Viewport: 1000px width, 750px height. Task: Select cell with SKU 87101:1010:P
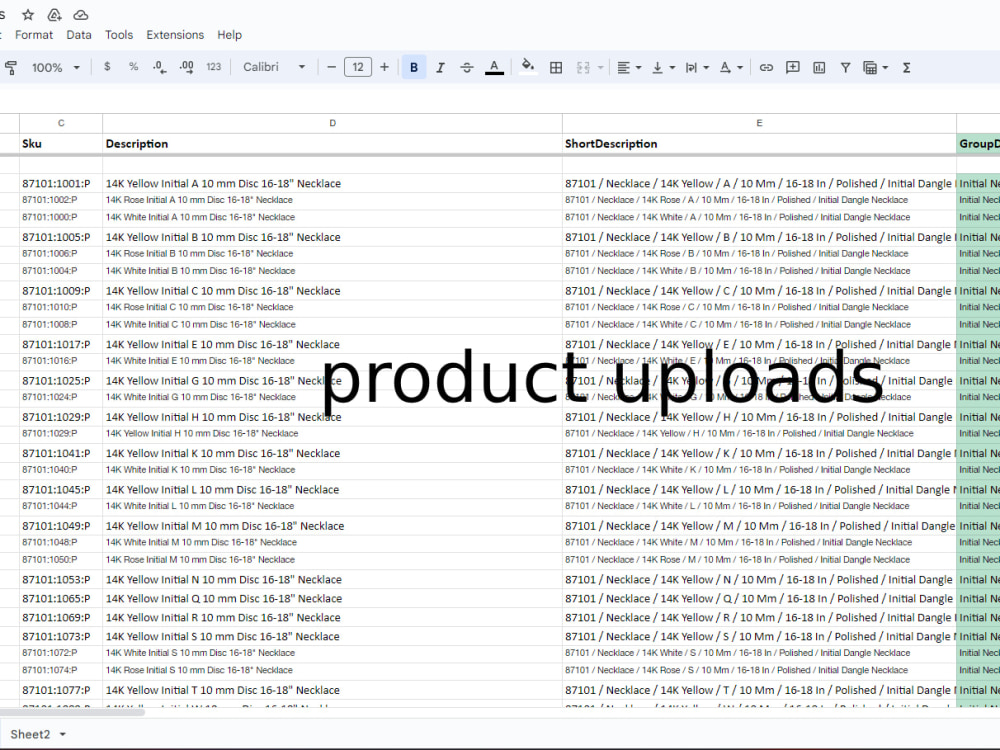[61, 307]
